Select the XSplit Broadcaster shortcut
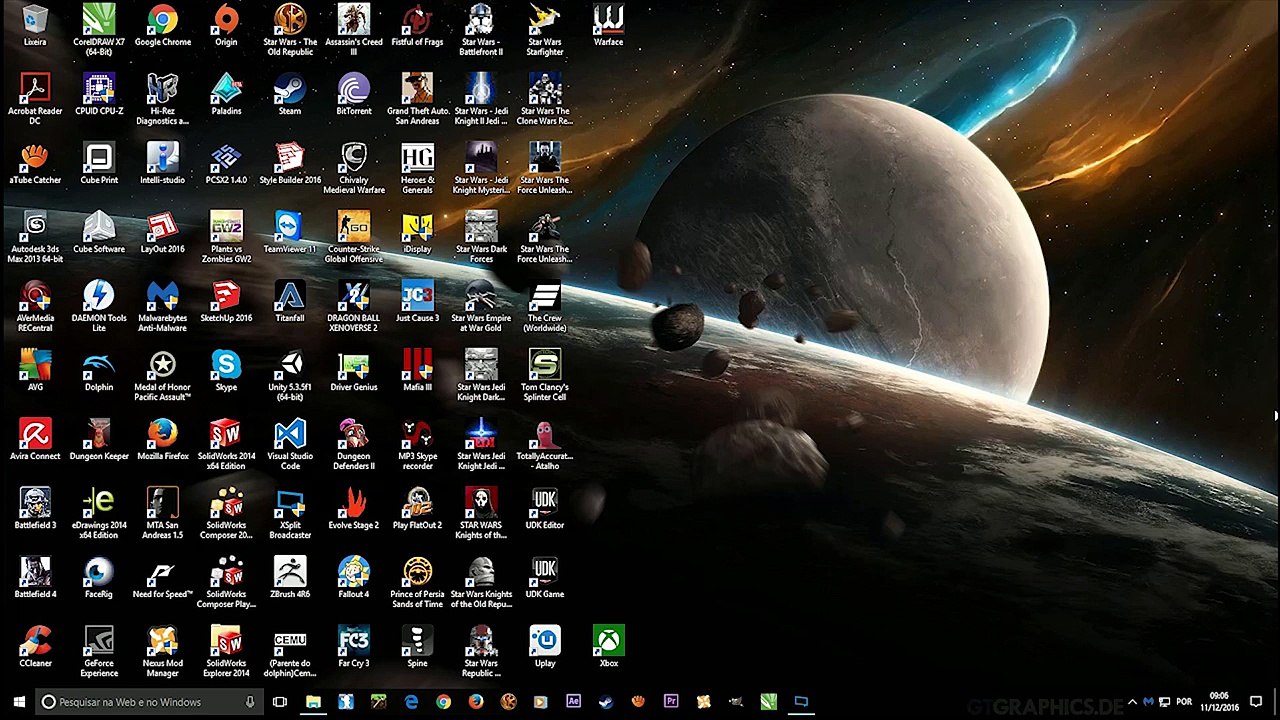Viewport: 1280px width, 720px height. click(x=290, y=513)
